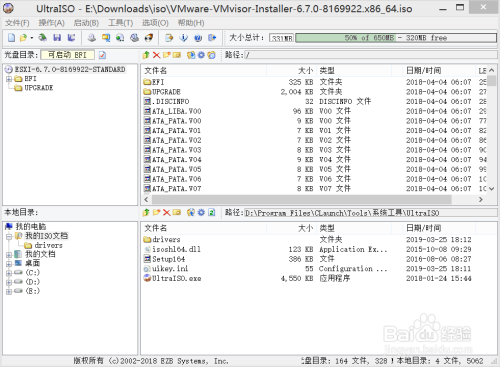Click the Make CD/DVD image icon
This screenshot has height=367, width=500.
tap(92, 38)
